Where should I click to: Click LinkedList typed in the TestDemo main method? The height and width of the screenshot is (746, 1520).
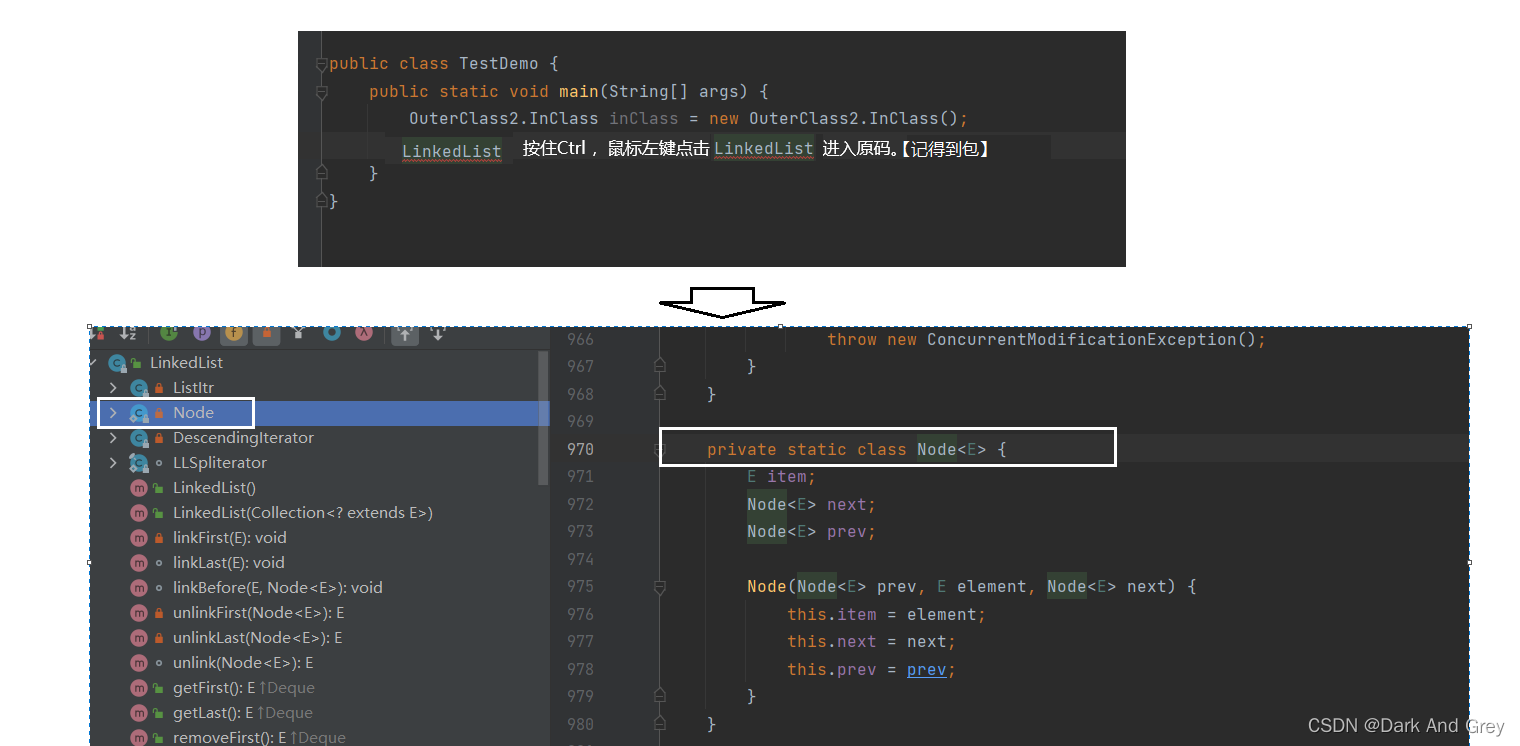tap(451, 151)
